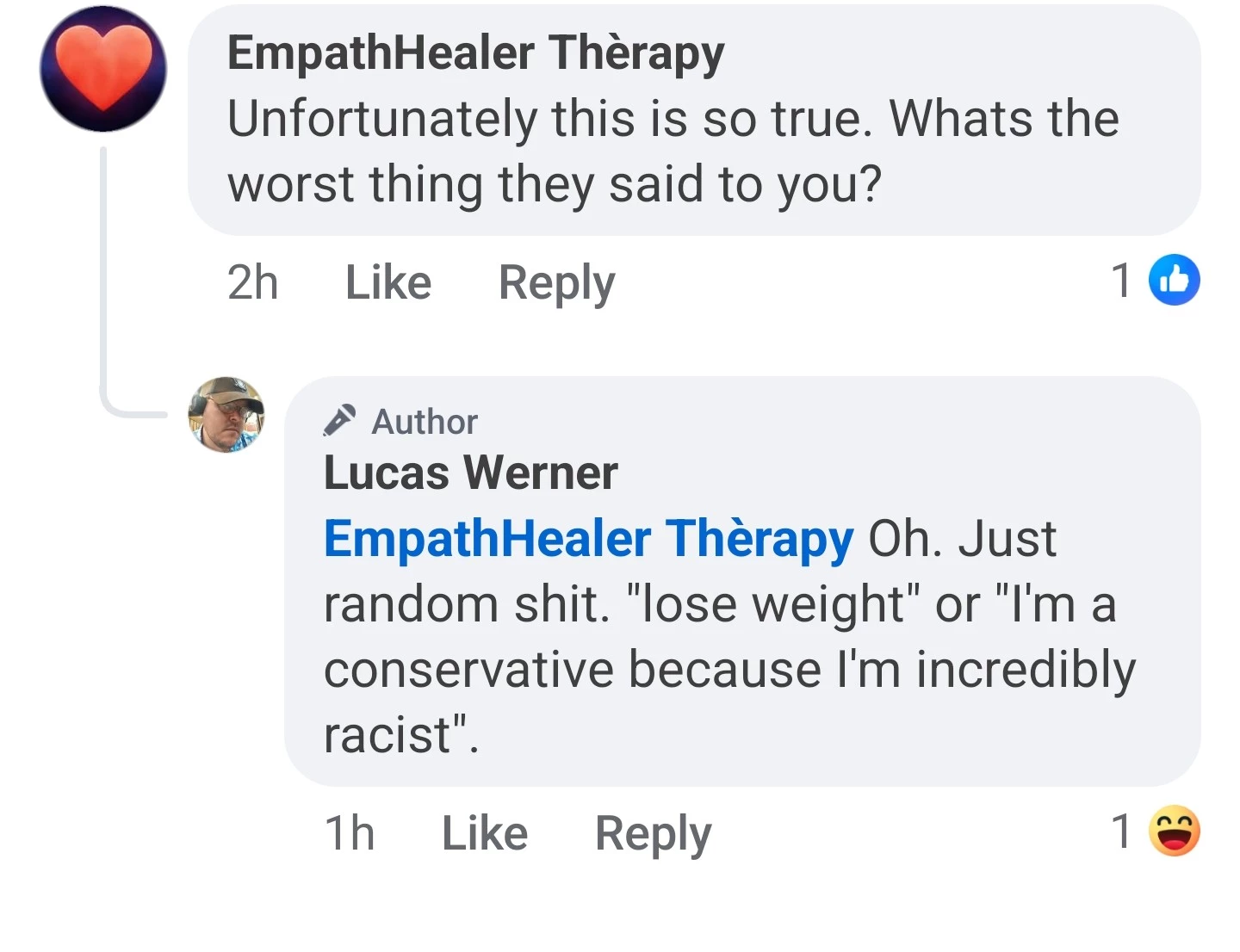View reaction count on first comment
Image resolution: width=1240 pixels, height=952 pixels.
pyautogui.click(x=1120, y=281)
